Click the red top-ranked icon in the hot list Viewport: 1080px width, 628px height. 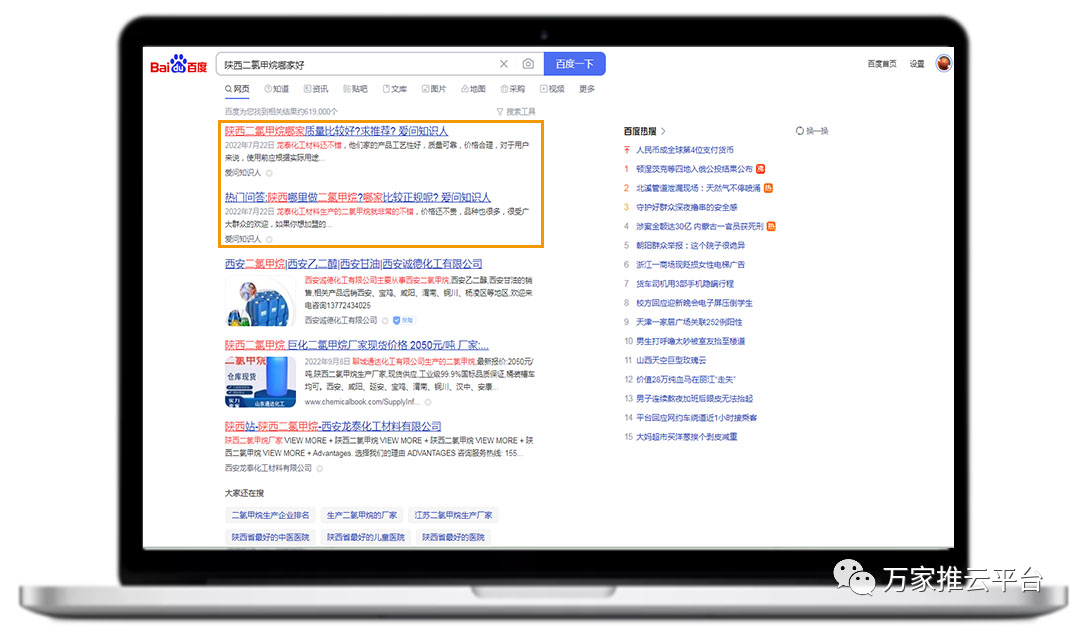tap(628, 150)
